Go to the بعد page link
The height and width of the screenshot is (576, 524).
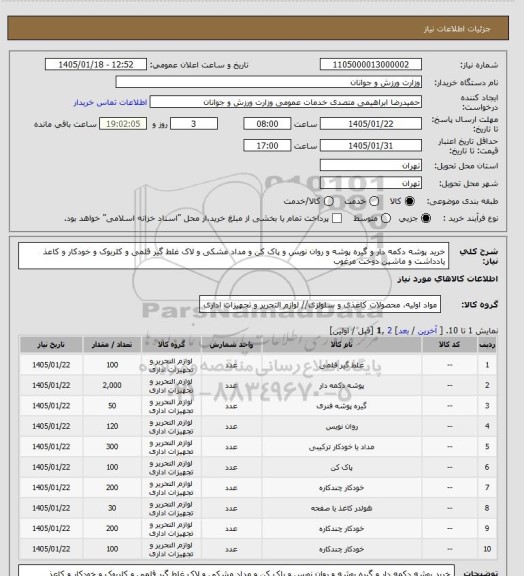click(x=404, y=331)
